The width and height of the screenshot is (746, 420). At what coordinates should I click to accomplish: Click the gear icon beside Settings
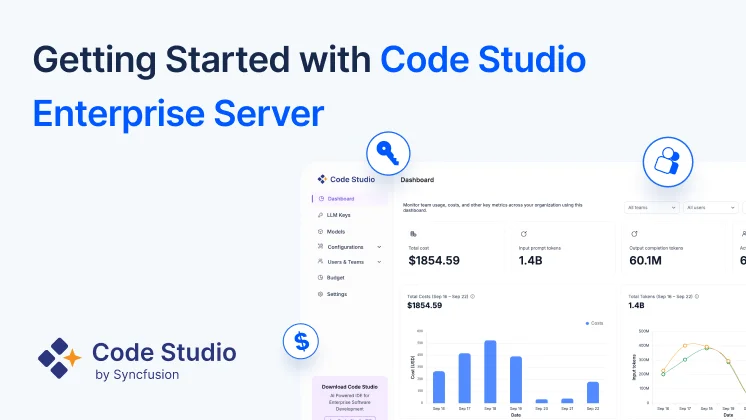pos(320,294)
